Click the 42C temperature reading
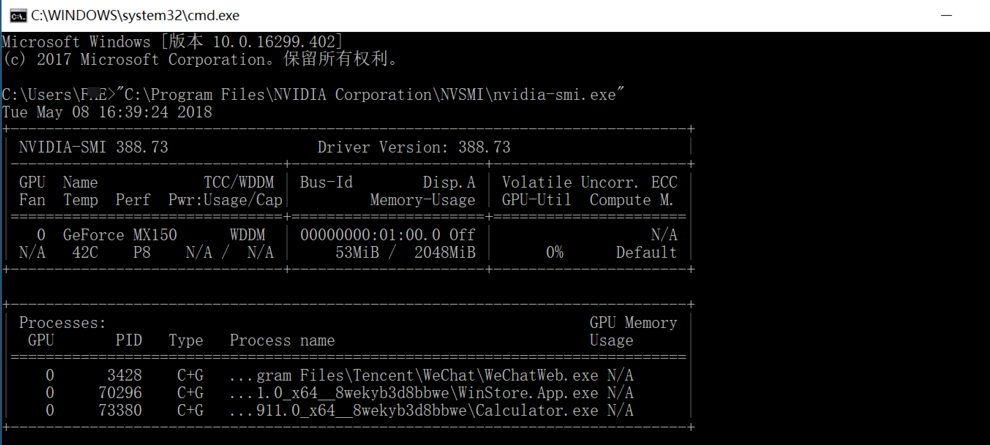 click(x=84, y=252)
